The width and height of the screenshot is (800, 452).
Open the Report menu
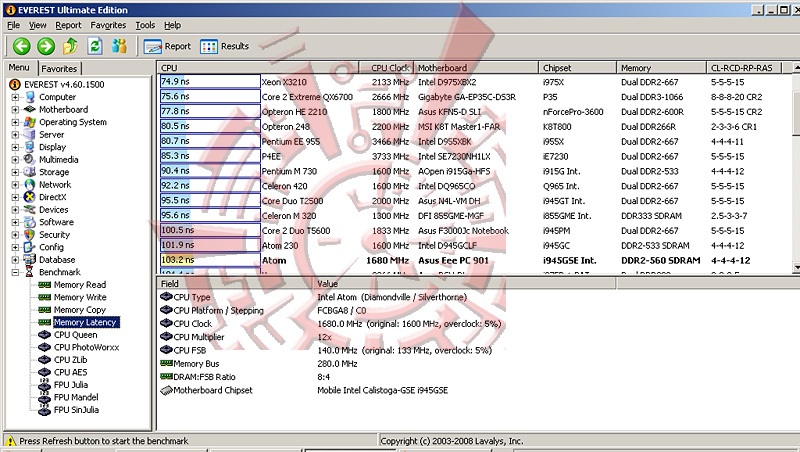(68, 25)
